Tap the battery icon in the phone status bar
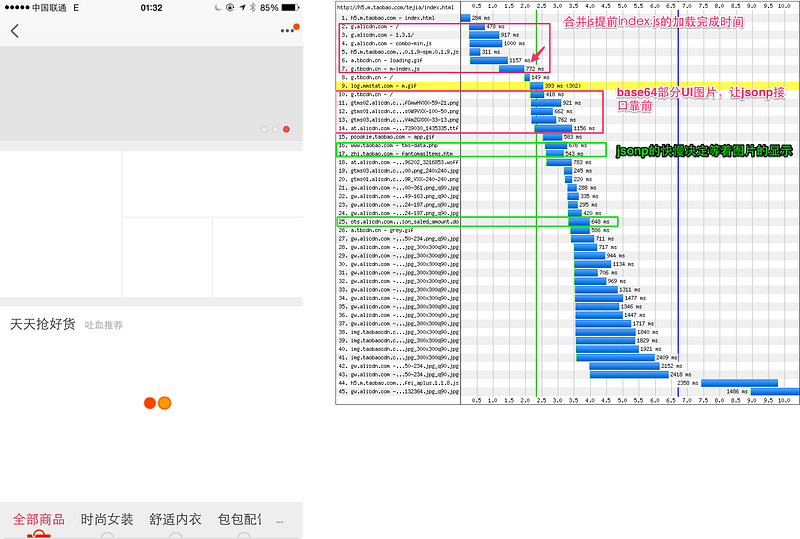Screen dimensions: 800x539 [290, 8]
